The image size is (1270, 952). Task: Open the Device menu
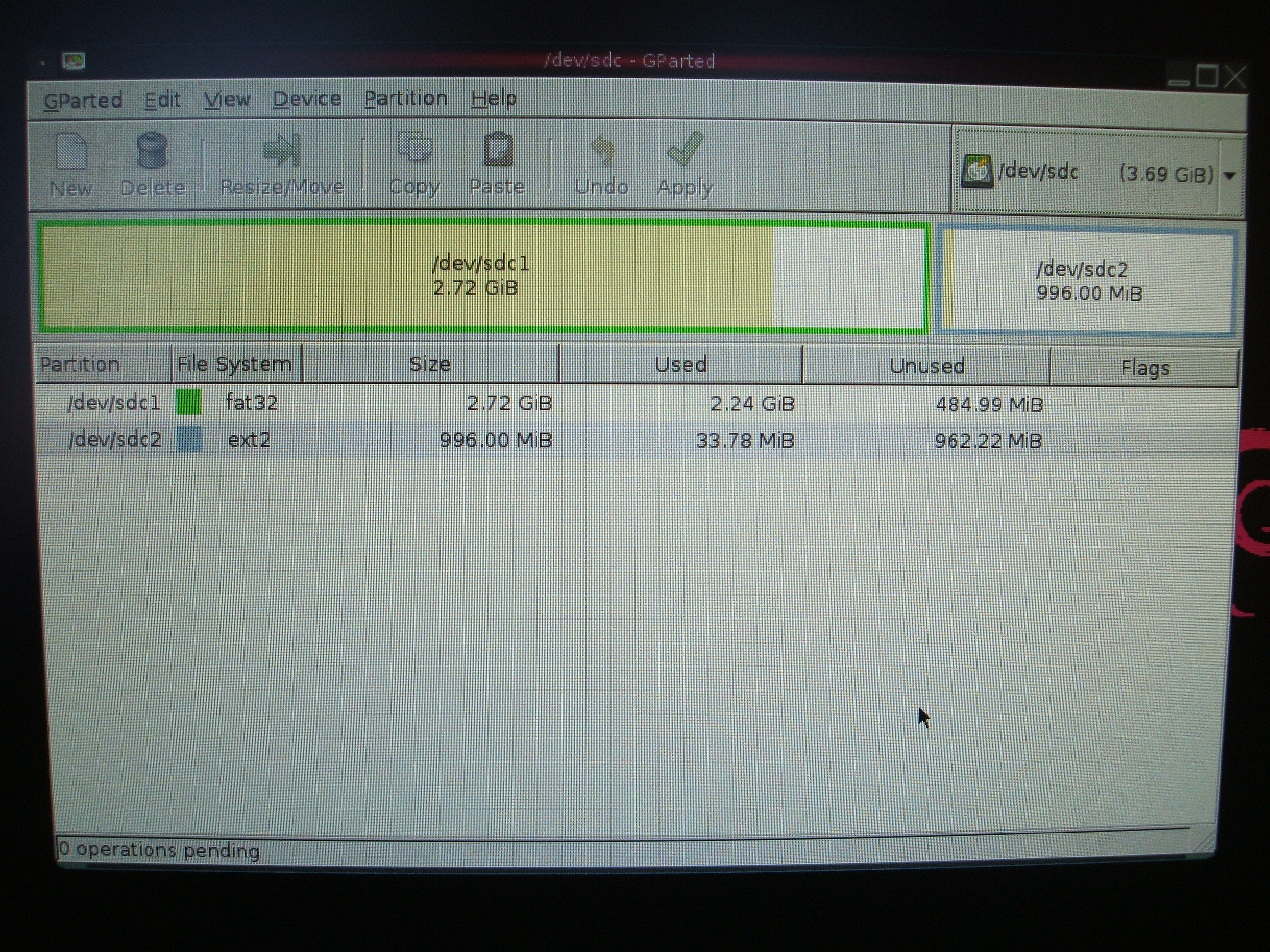307,99
